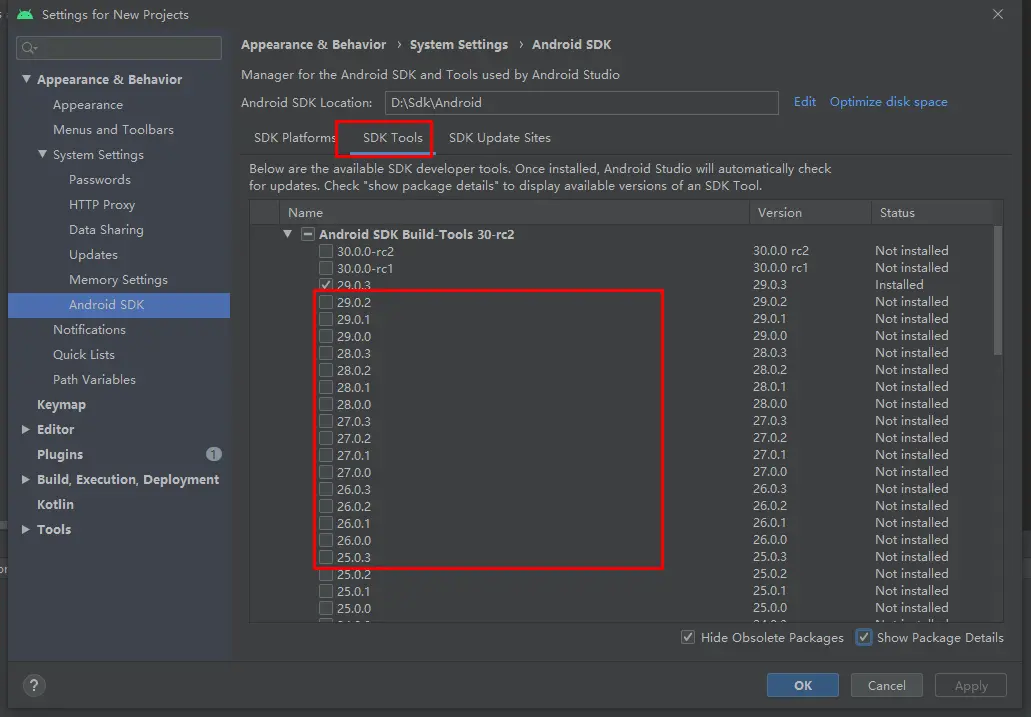The height and width of the screenshot is (717, 1031).
Task: Click the Plugins update count badge
Action: pyautogui.click(x=214, y=454)
